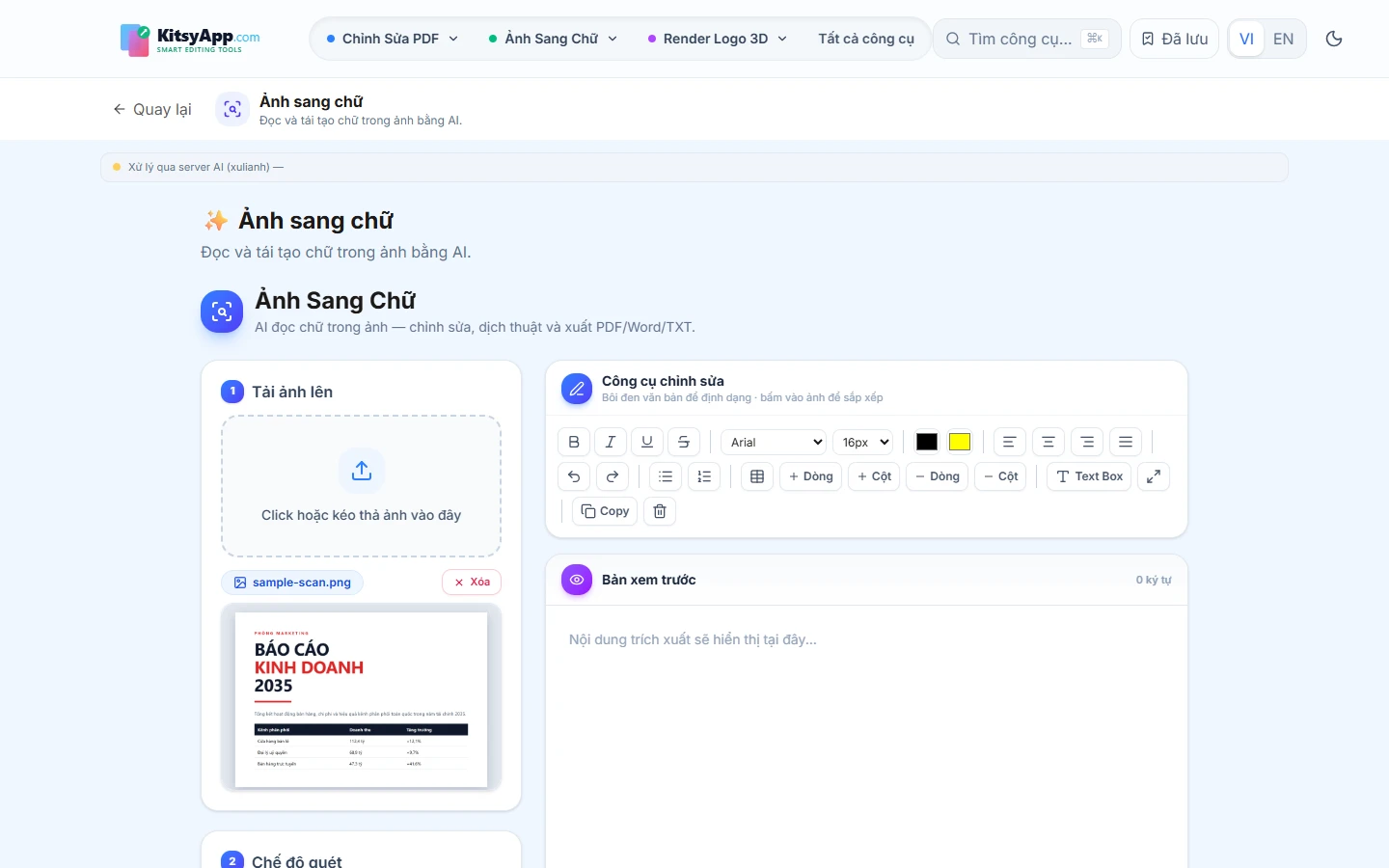Image resolution: width=1389 pixels, height=868 pixels.
Task: Toggle bold formatting
Action: pos(574,442)
